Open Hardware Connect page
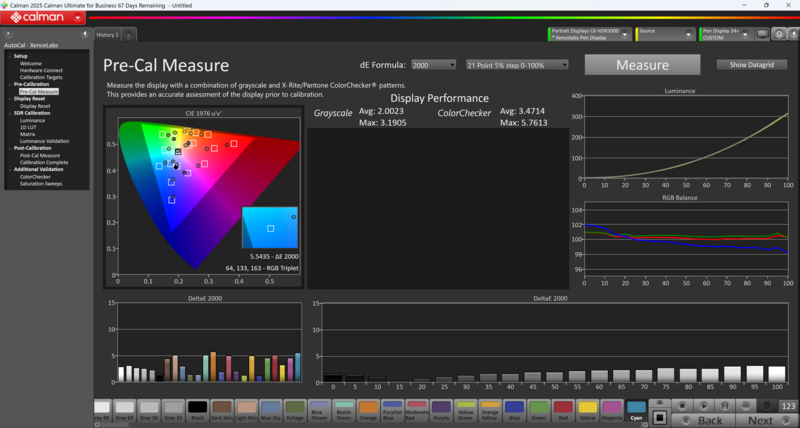 point(41,70)
